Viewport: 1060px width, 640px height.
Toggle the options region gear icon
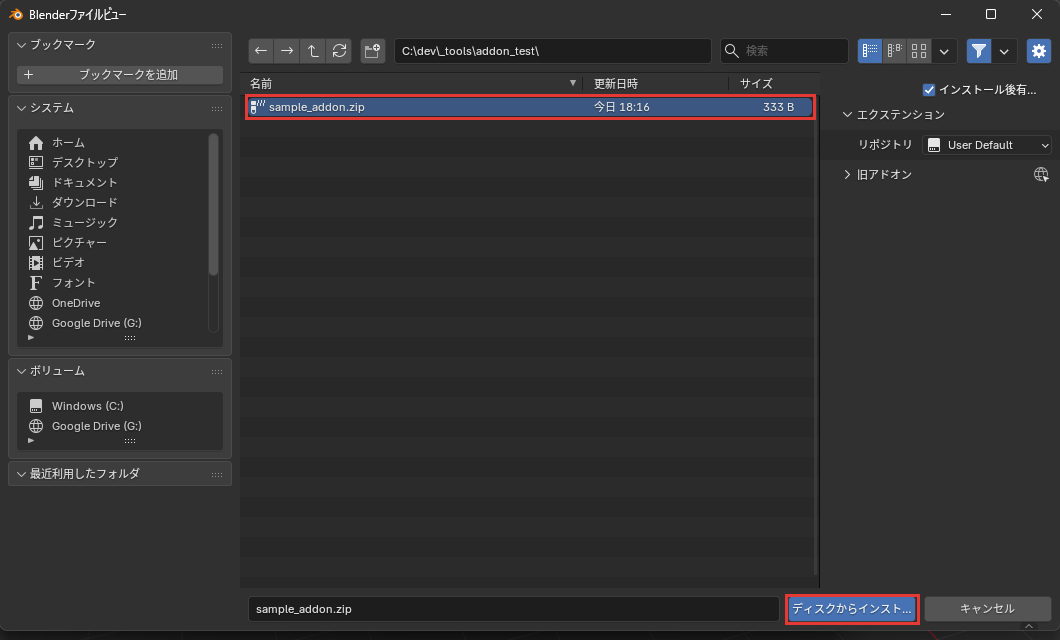tap(1039, 51)
